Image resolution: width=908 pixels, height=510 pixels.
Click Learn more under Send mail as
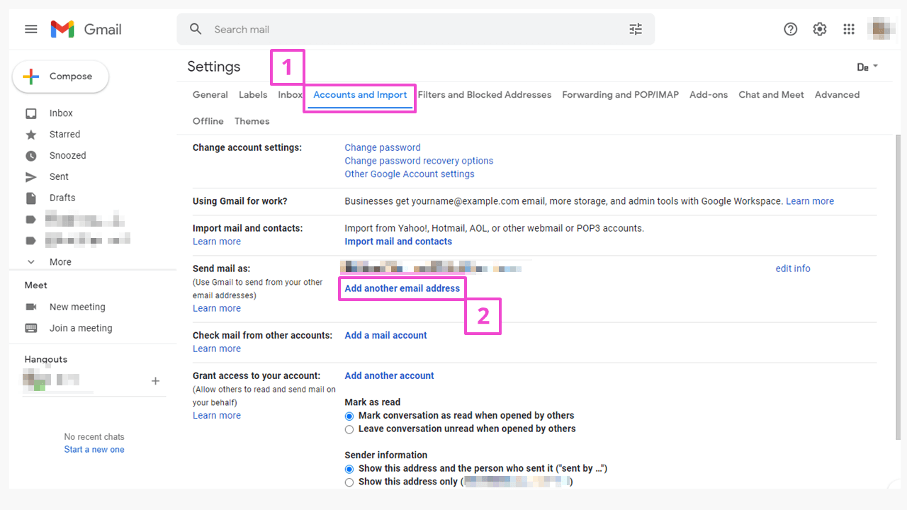click(x=217, y=309)
